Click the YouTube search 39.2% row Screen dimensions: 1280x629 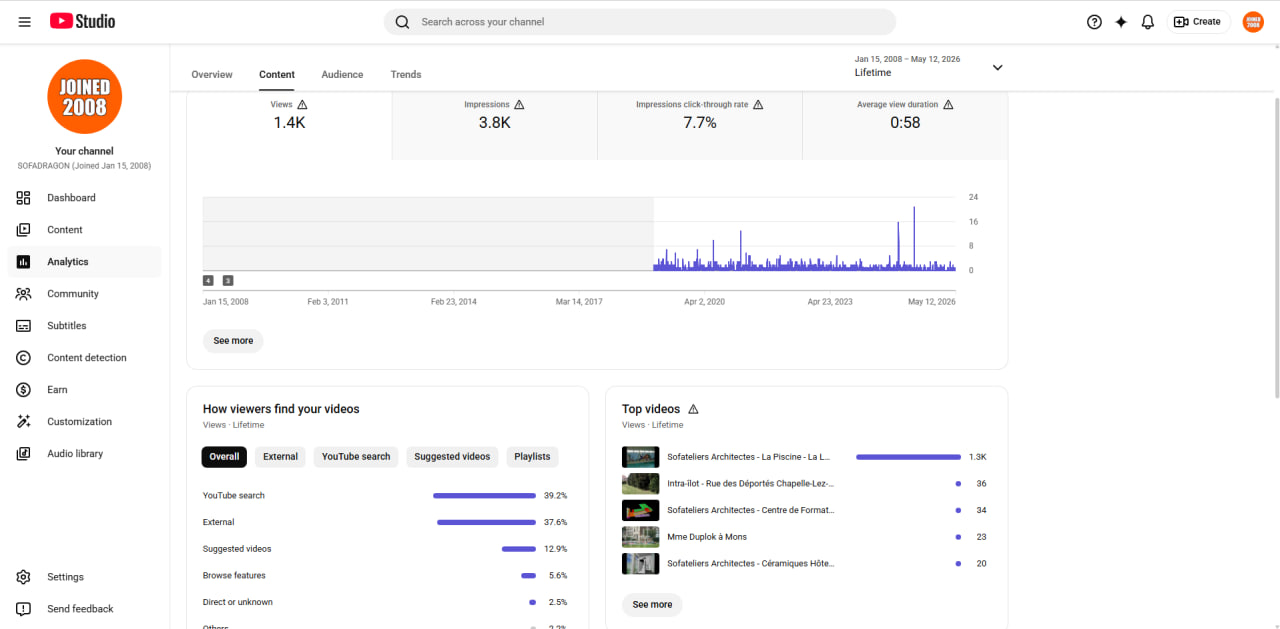385,496
